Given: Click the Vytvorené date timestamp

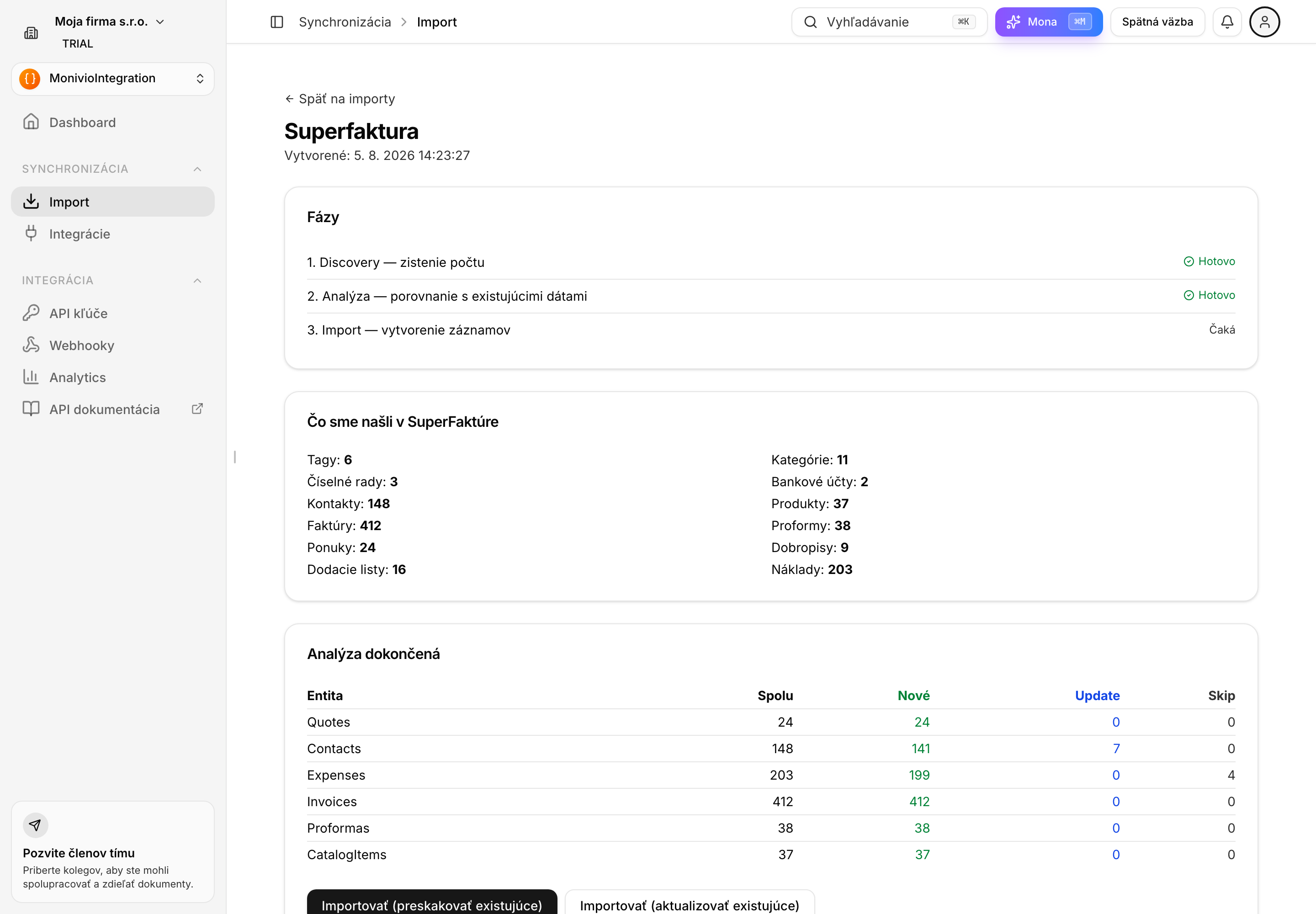Looking at the screenshot, I should coord(377,156).
